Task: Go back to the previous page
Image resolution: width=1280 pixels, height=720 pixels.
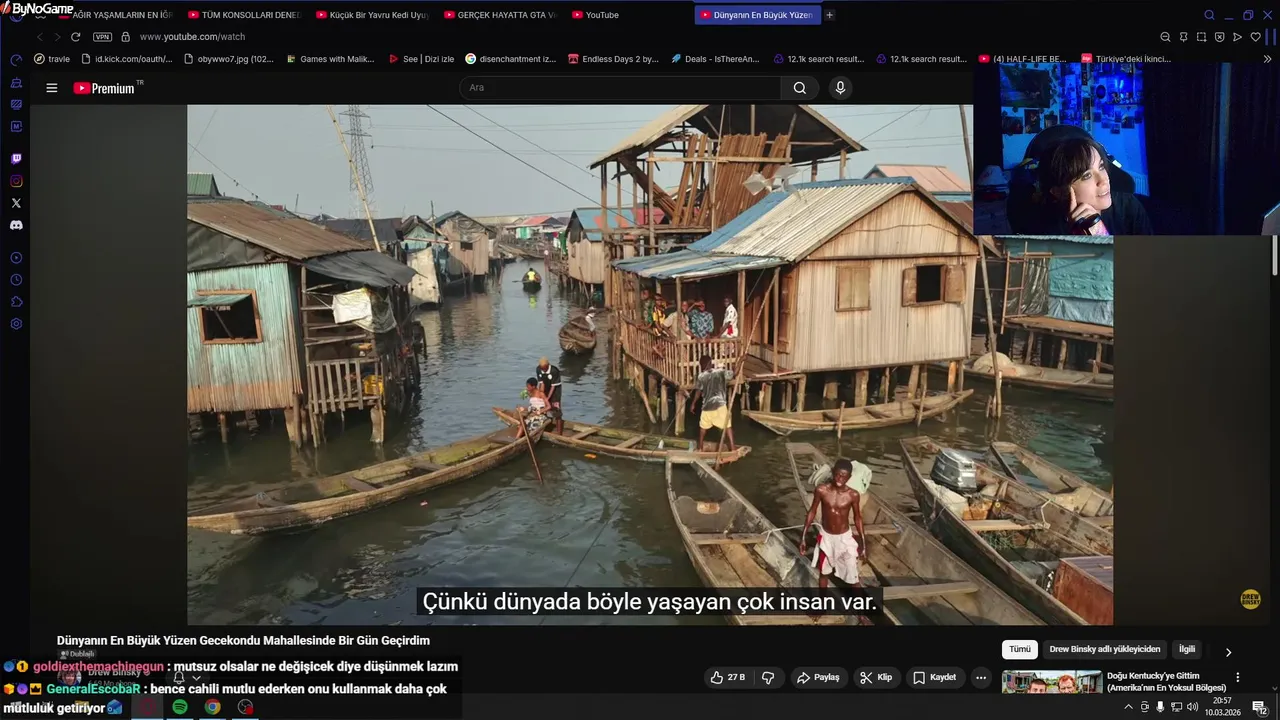Action: point(40,37)
